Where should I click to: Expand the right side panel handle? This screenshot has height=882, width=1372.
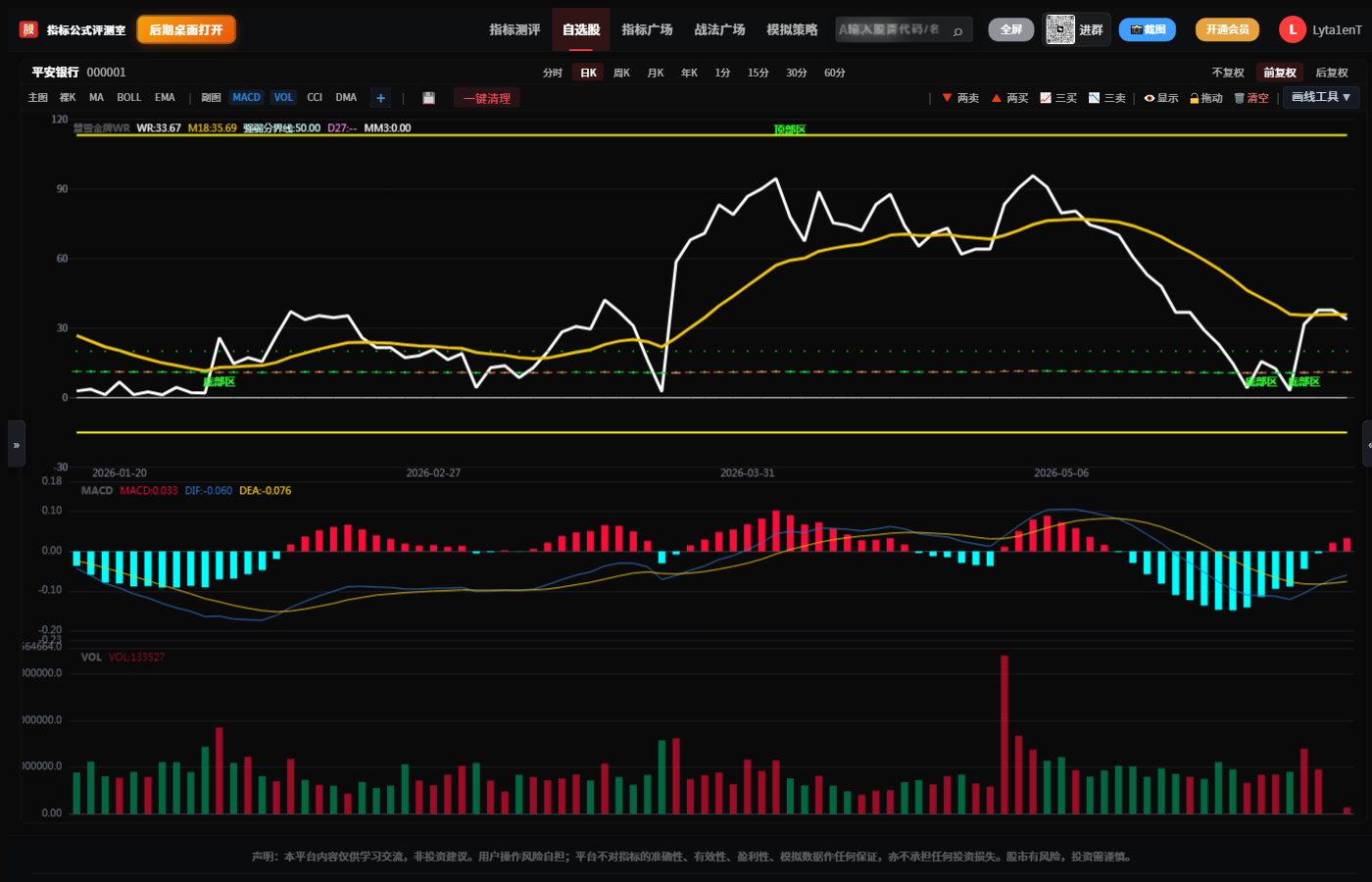coord(1367,444)
